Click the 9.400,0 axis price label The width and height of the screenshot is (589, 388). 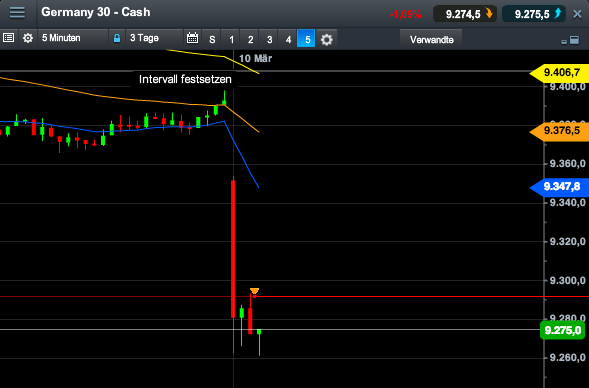coord(567,87)
